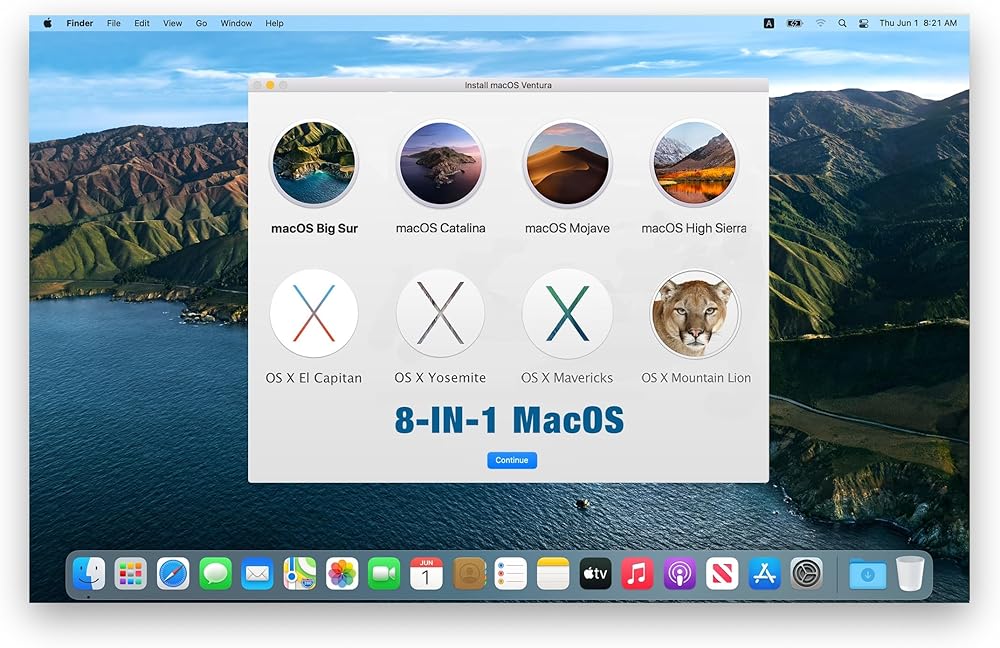Open the Finder menu in menu bar

point(80,23)
